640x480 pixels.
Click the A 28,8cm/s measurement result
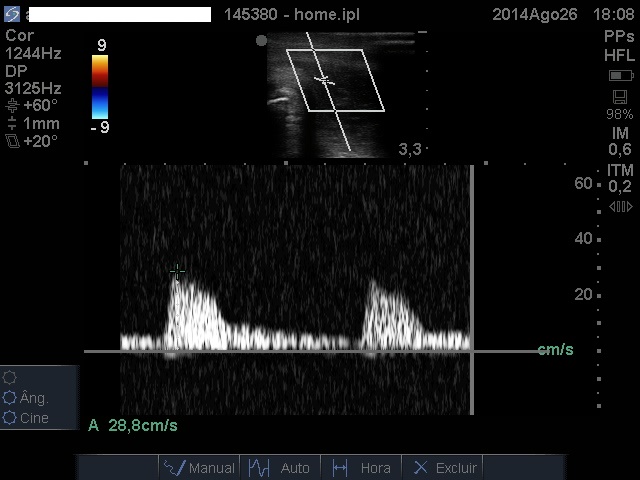(133, 426)
